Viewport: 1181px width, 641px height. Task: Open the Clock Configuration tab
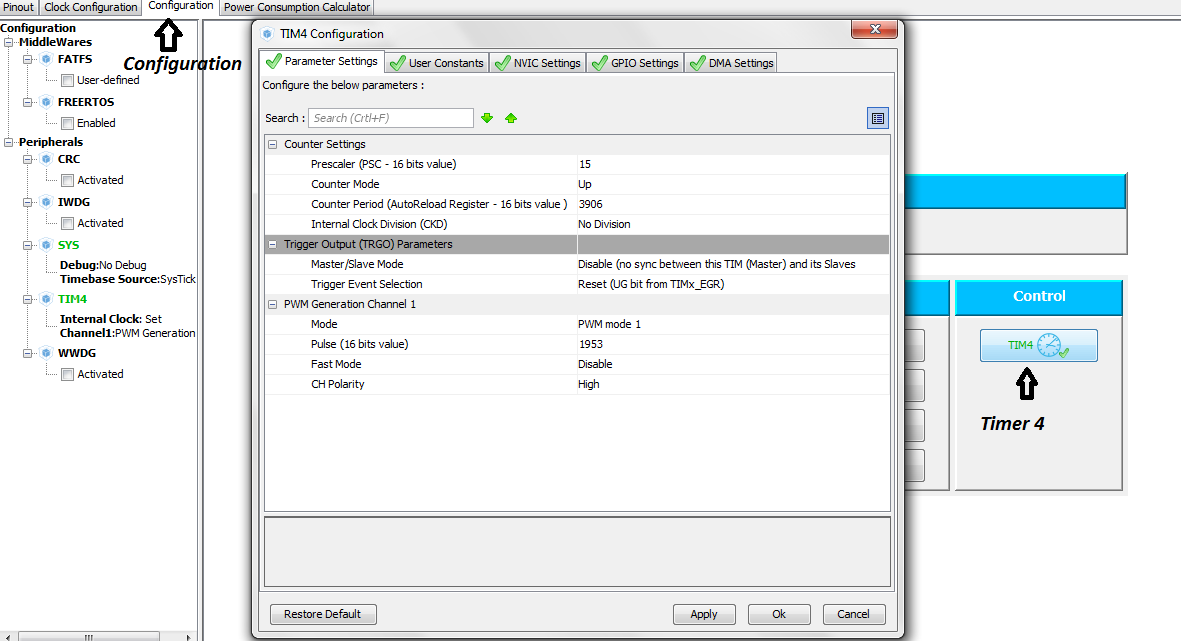(91, 7)
